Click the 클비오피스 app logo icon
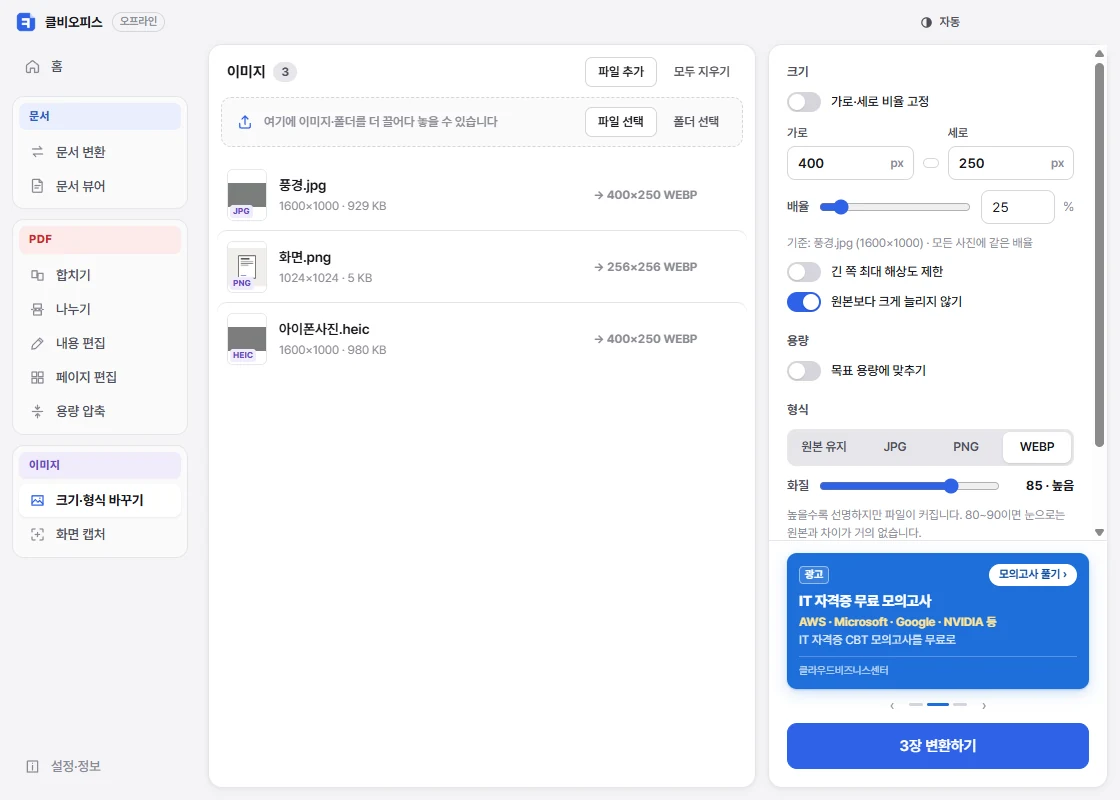The image size is (1120, 800). click(26, 22)
